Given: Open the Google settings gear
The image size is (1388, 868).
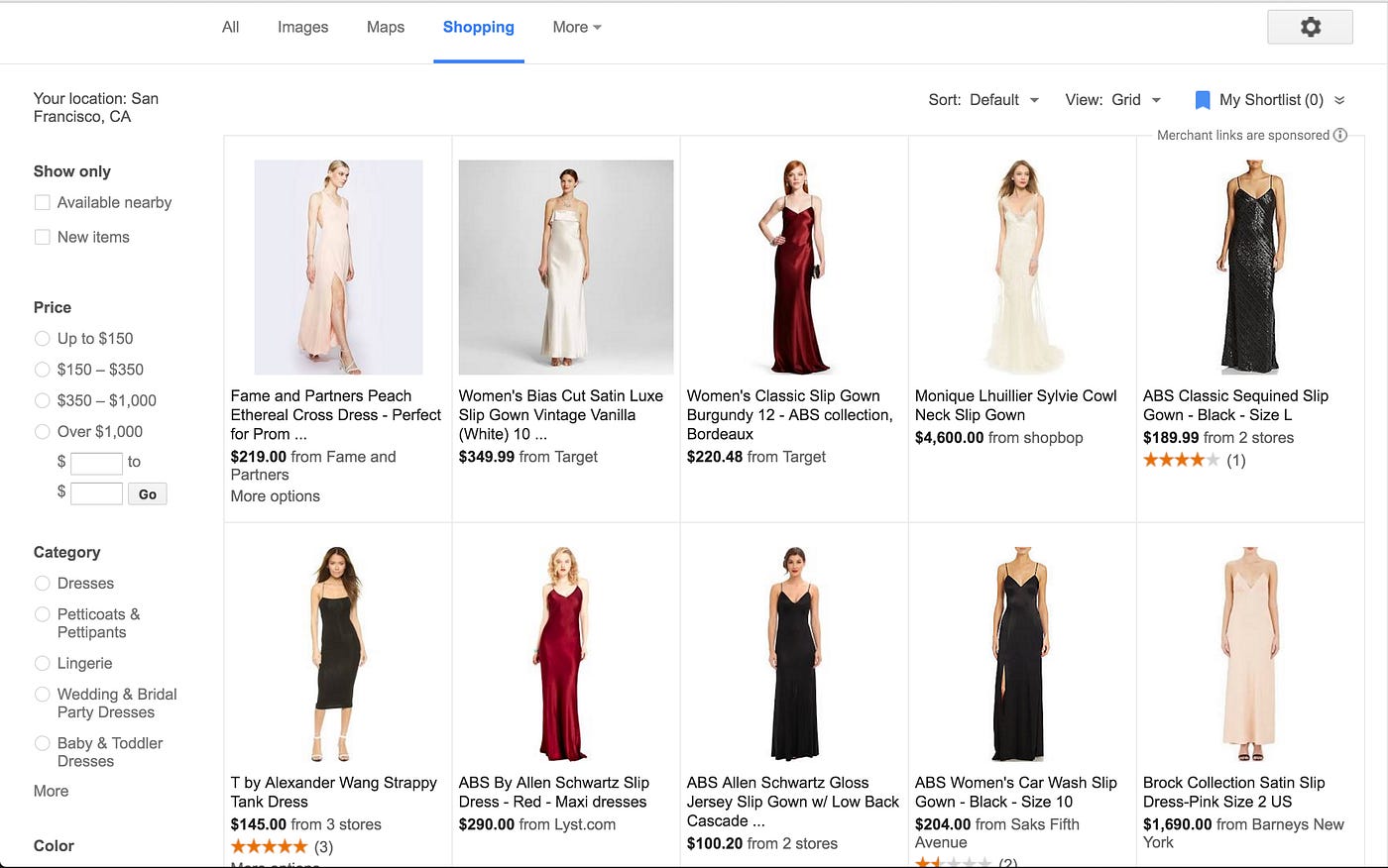Looking at the screenshot, I should pyautogui.click(x=1310, y=27).
